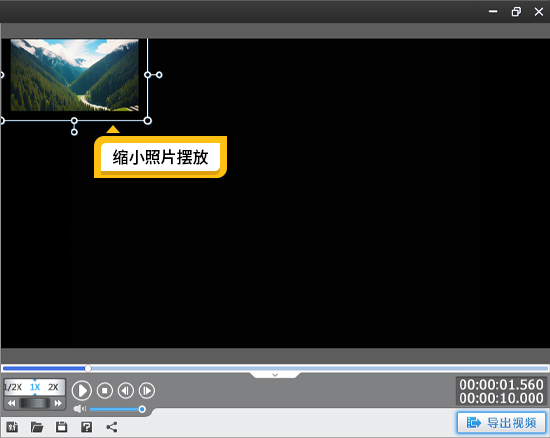Expand the panel with the chevron below timeline

click(x=275, y=375)
